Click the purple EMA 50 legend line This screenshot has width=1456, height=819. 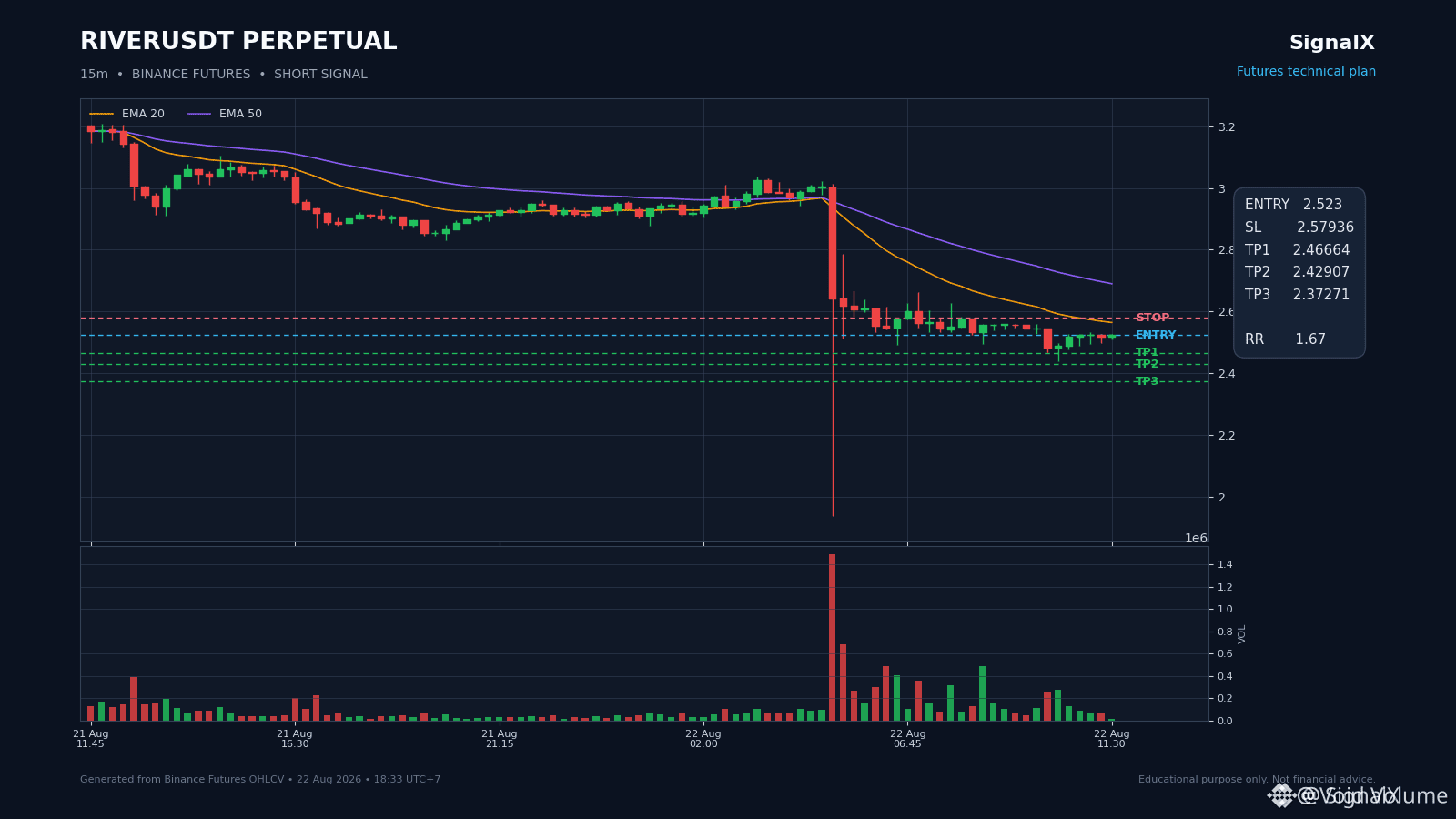tap(199, 114)
